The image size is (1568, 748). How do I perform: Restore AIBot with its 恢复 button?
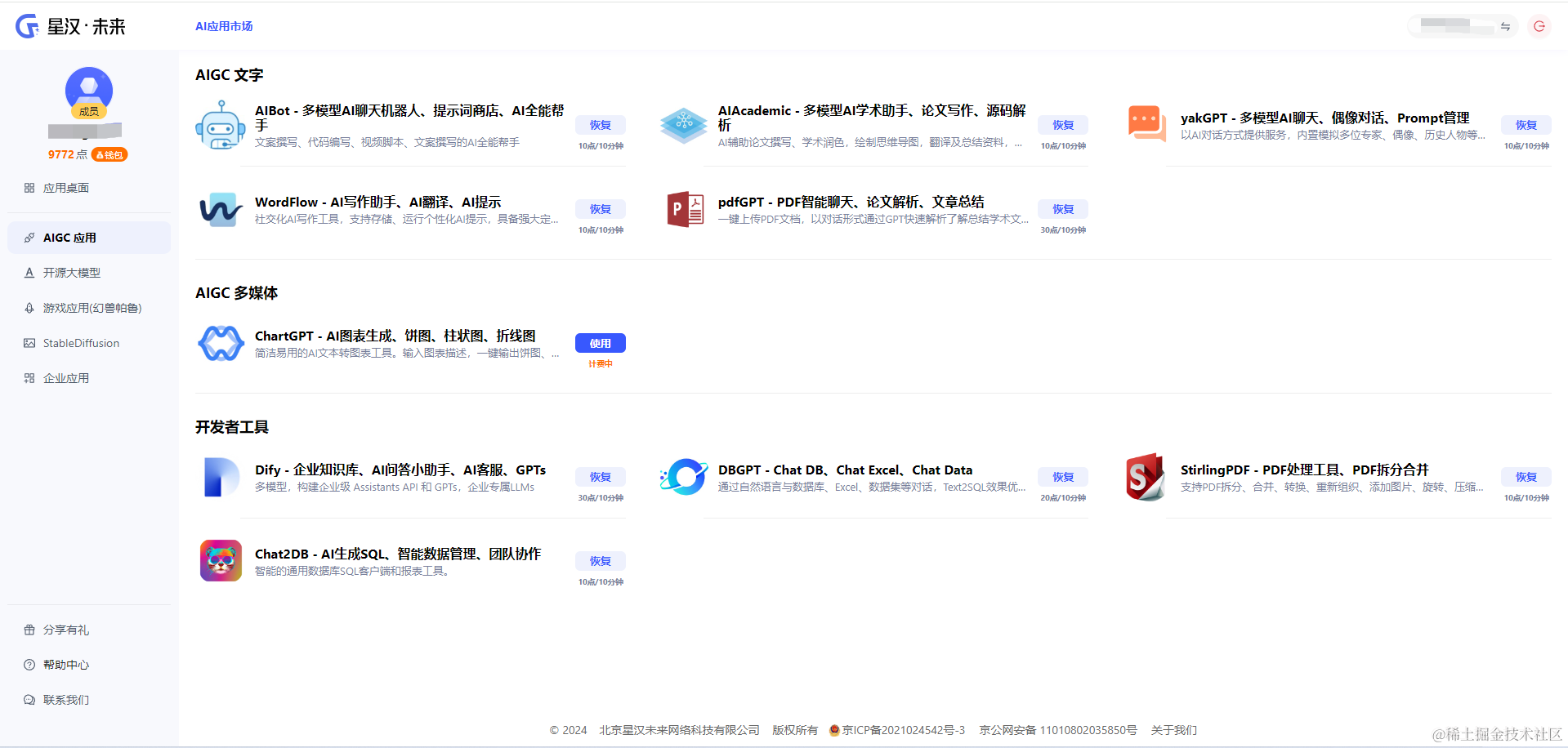601,125
